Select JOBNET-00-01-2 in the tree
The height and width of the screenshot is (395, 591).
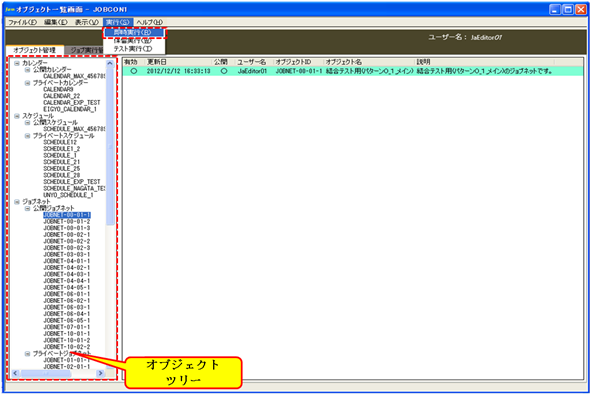click(67, 222)
